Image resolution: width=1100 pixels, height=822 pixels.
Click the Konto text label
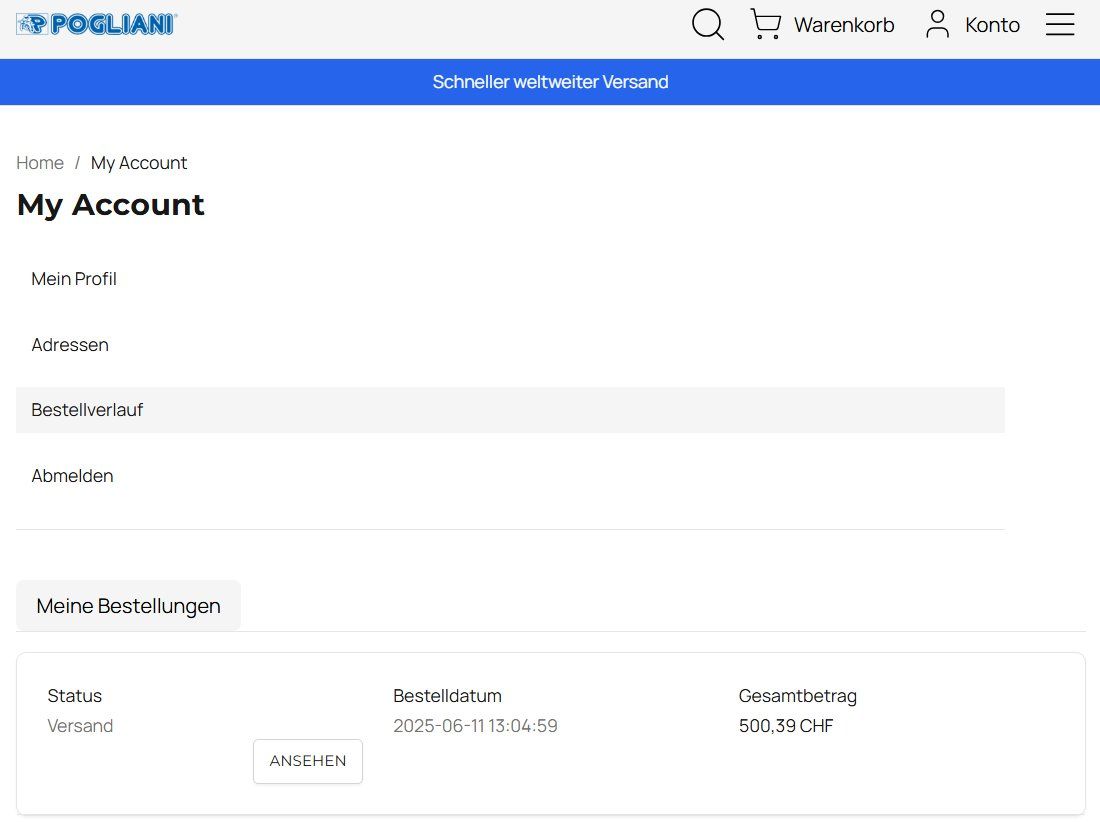[x=992, y=25]
